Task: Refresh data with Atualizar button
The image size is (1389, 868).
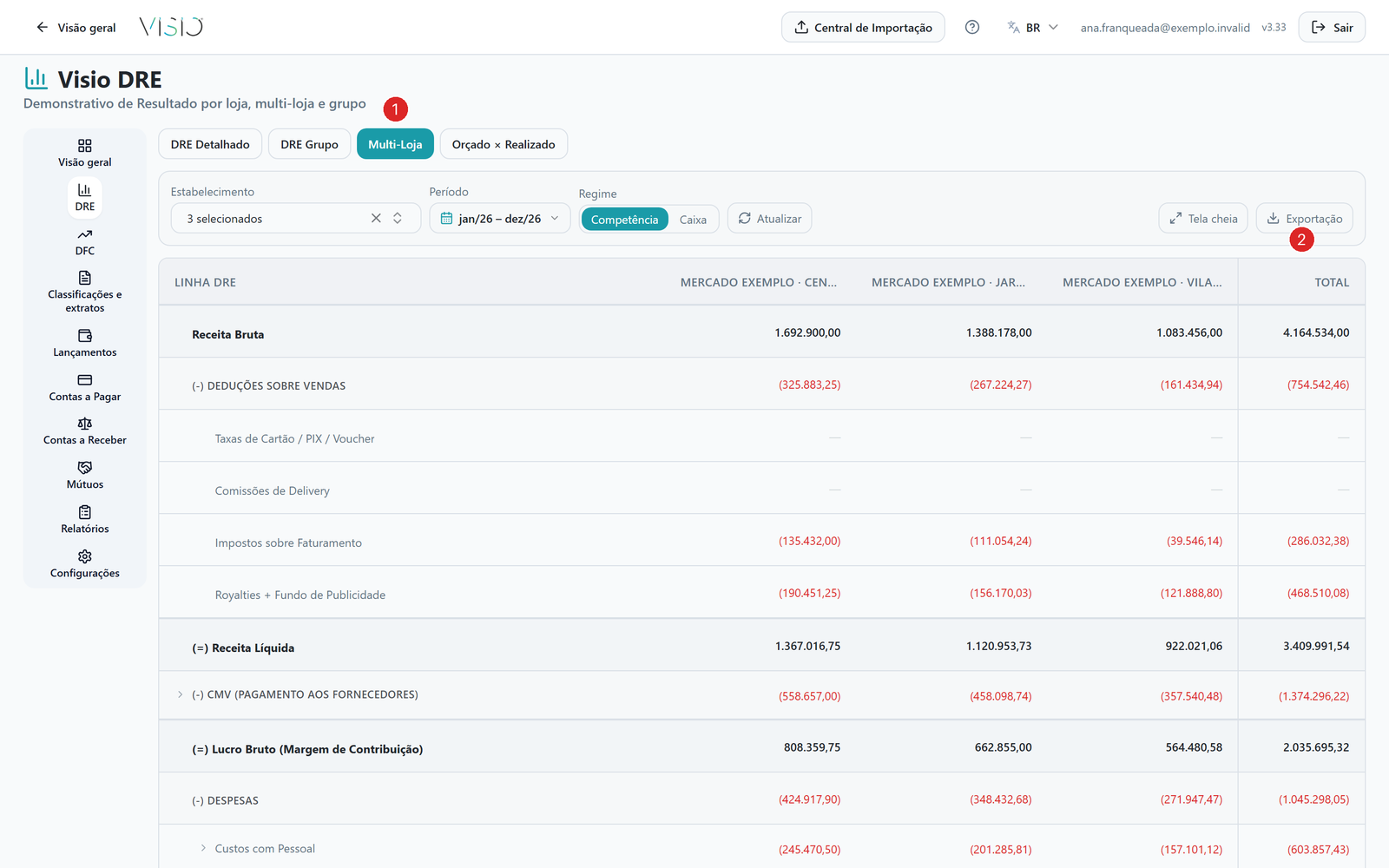Action: tap(769, 218)
